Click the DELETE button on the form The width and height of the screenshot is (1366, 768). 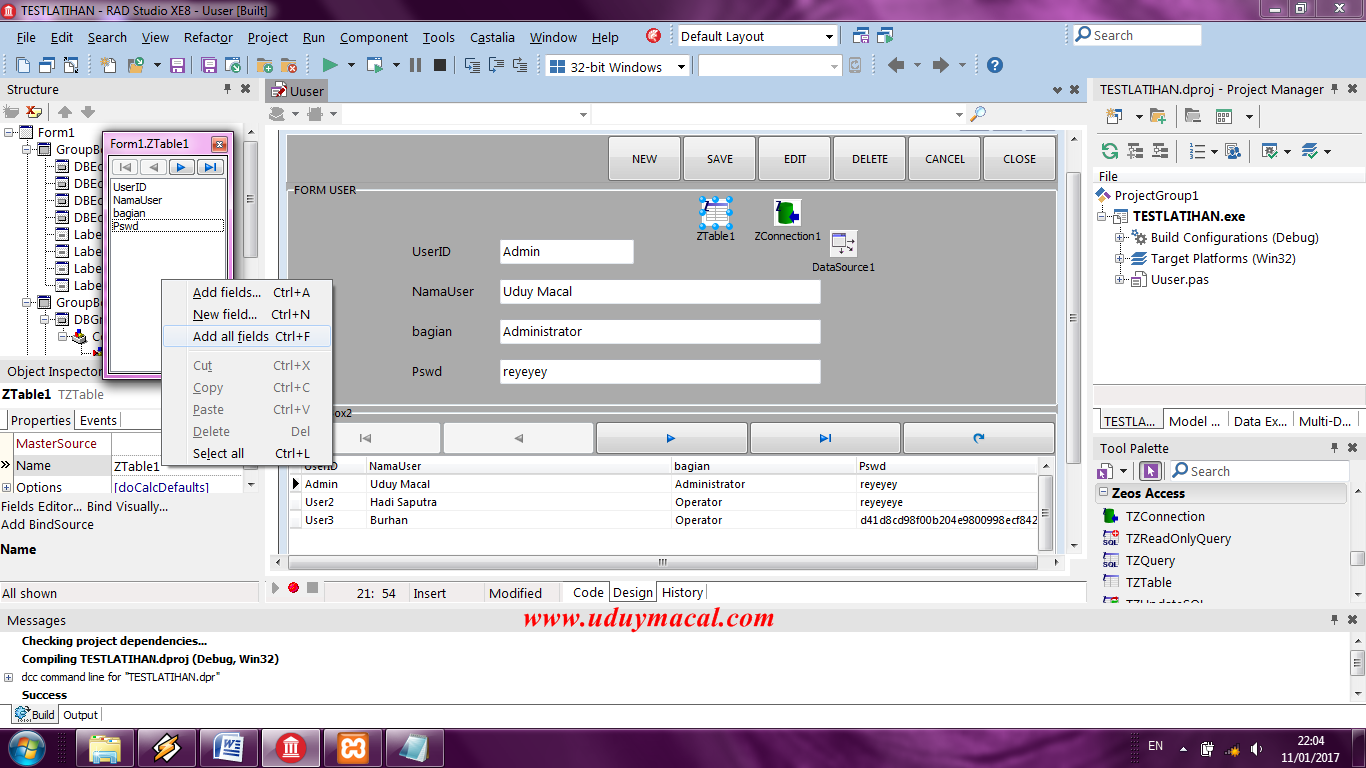870,158
